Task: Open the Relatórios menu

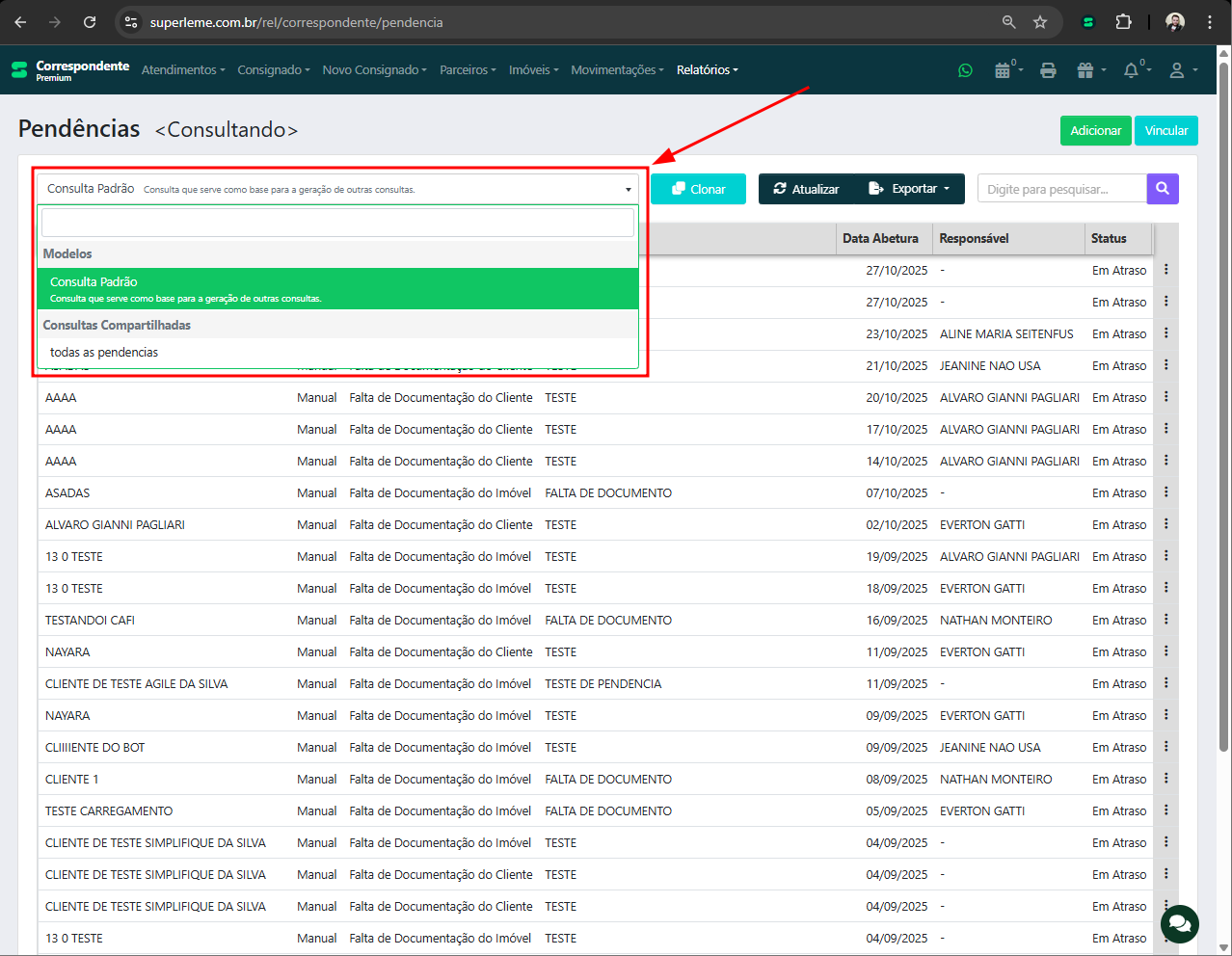Action: coord(707,70)
